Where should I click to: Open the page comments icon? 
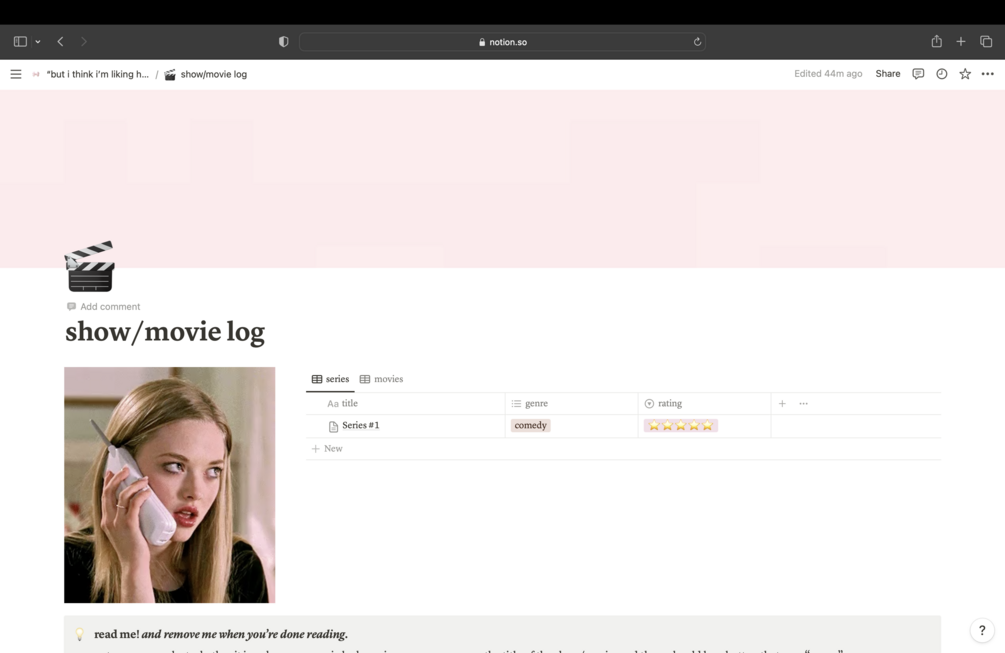[918, 74]
